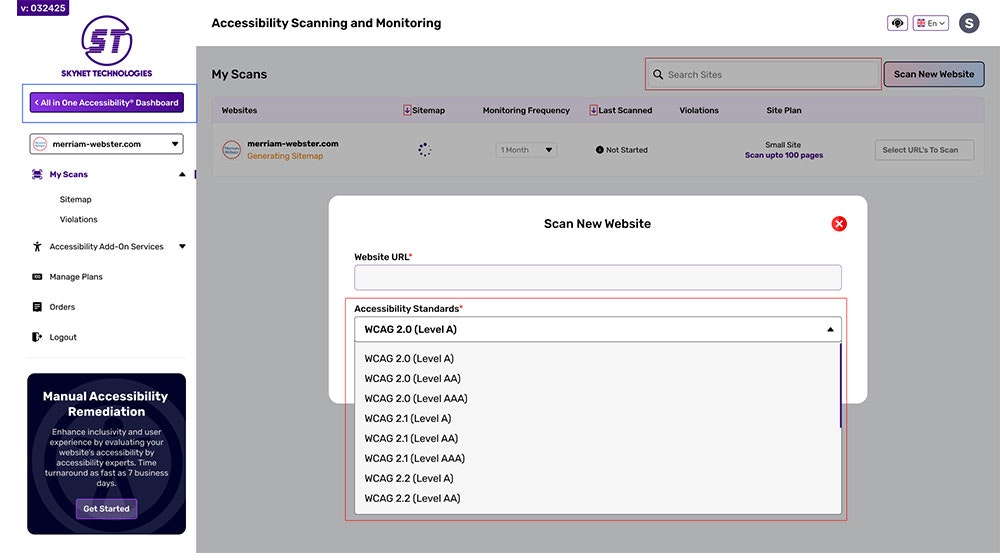This screenshot has height=553, width=1000.
Task: Open the merriam-webster.com site selector dropdown
Action: click(107, 144)
